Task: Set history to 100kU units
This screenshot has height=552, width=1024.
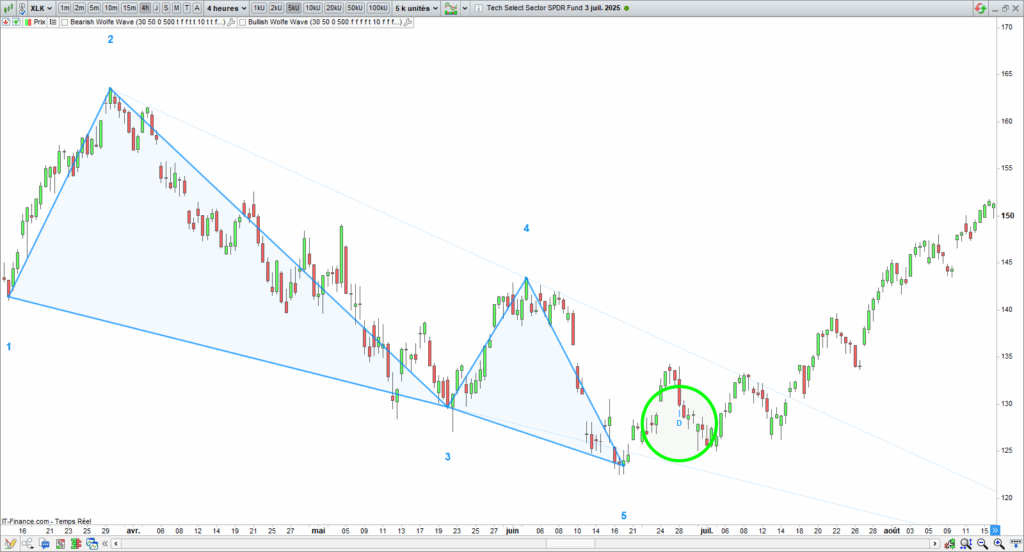Action: (x=377, y=8)
